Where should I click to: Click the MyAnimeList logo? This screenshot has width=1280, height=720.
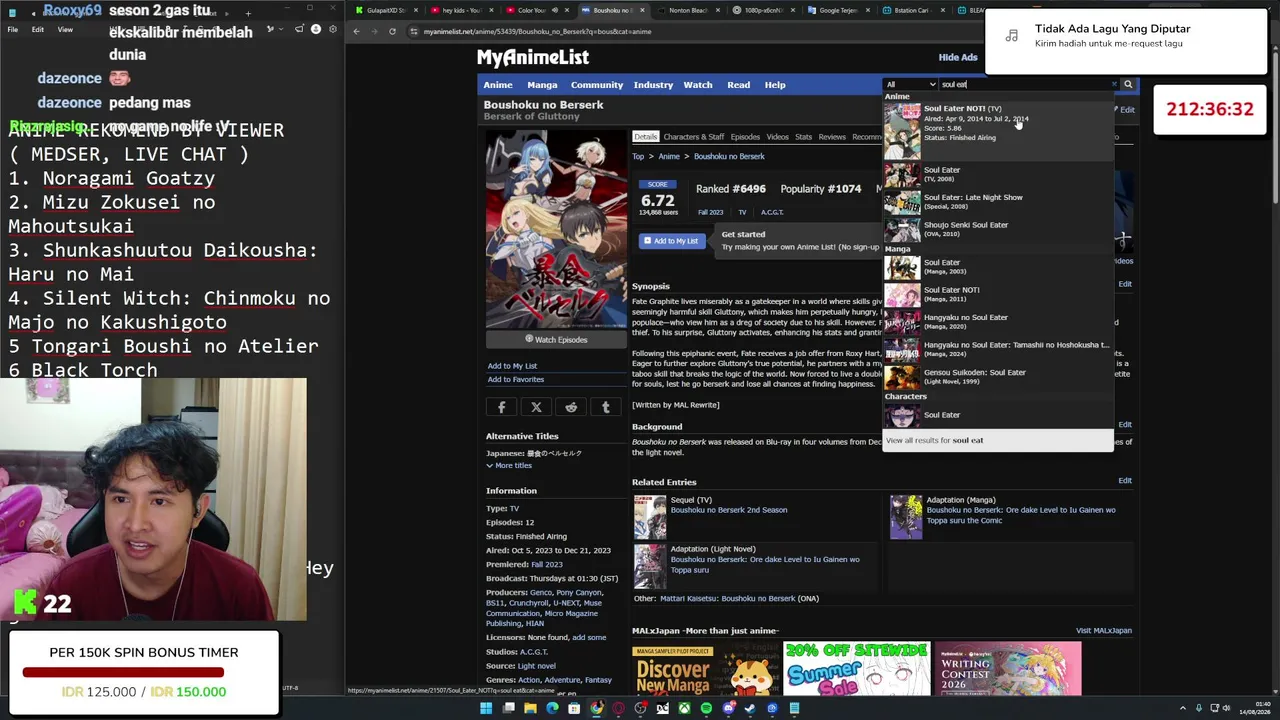pos(533,58)
